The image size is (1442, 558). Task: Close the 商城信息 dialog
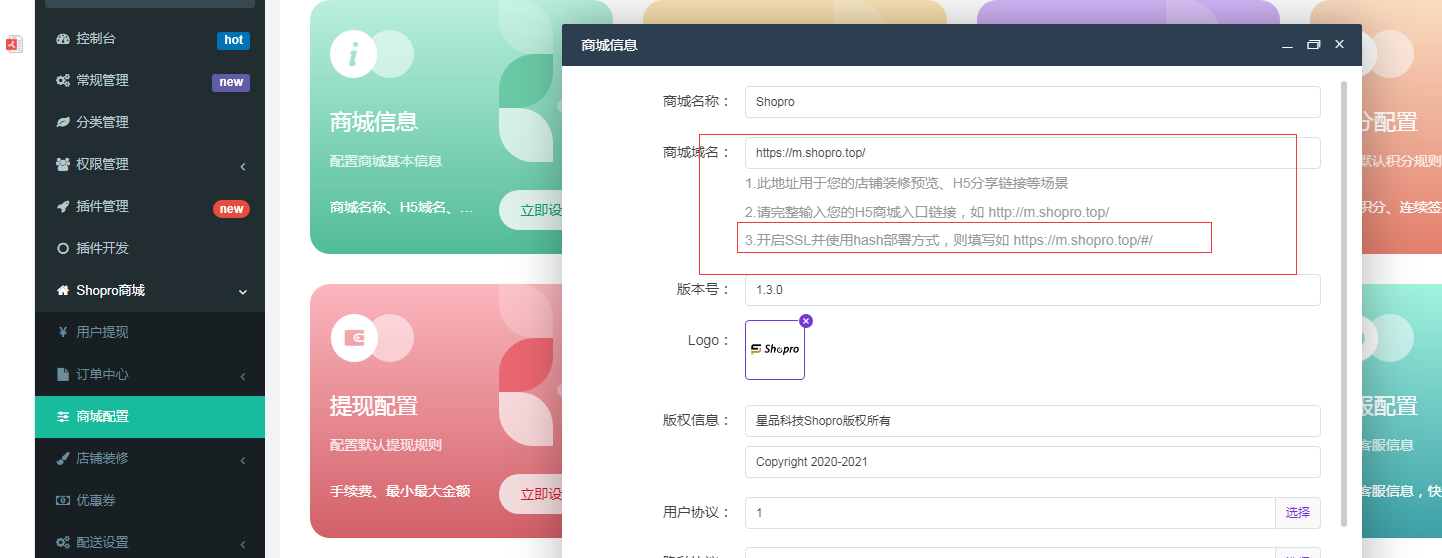[1339, 45]
